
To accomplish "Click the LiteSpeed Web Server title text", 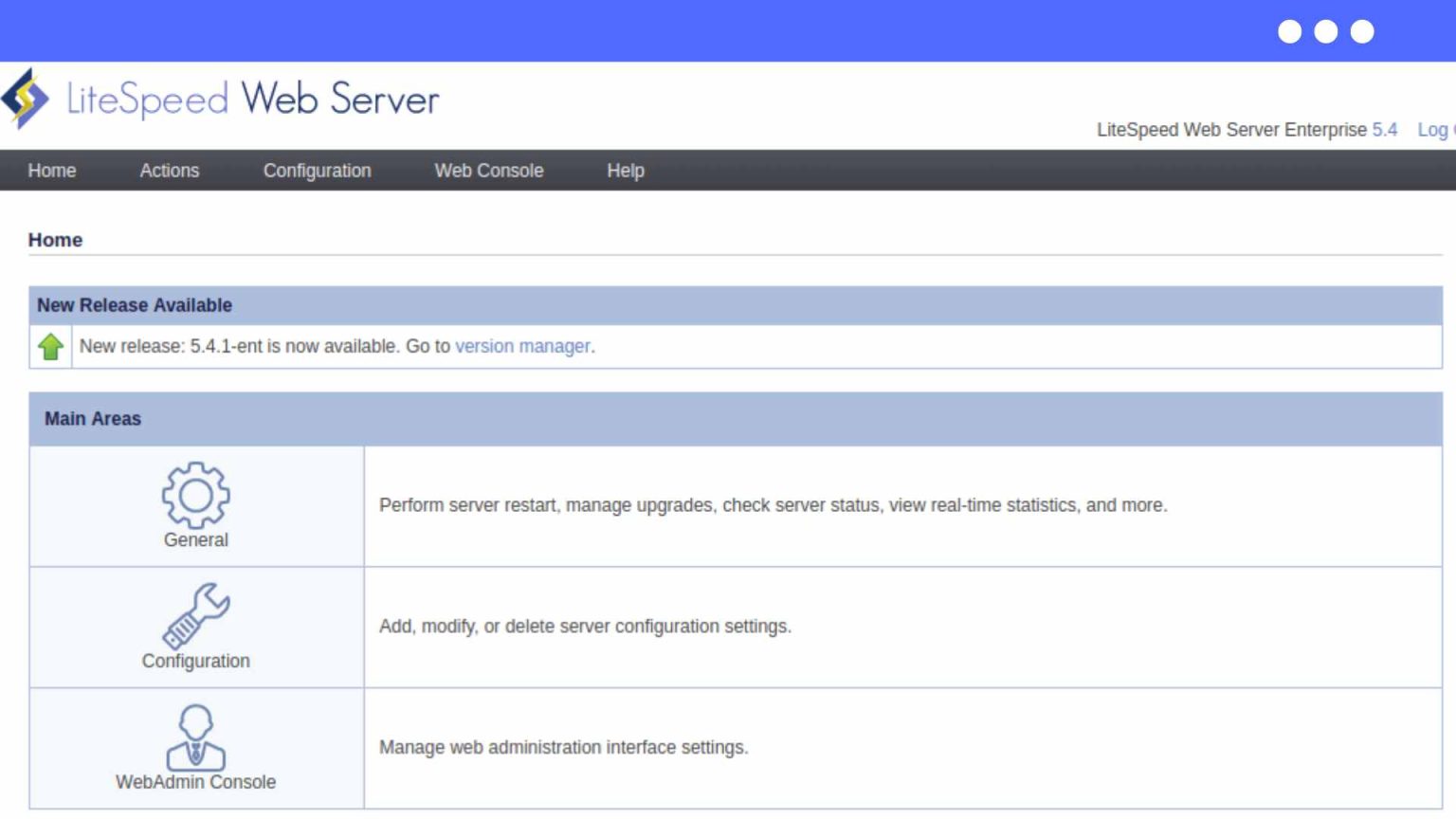I will [253, 99].
